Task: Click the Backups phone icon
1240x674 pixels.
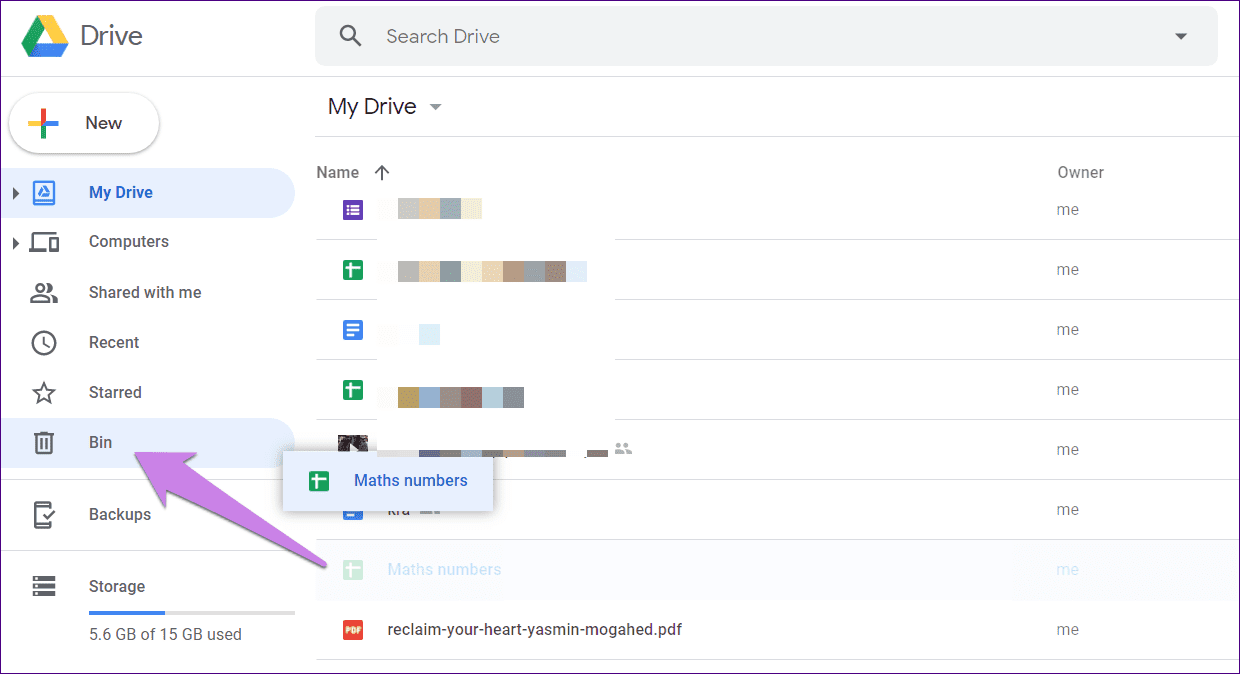Action: coord(44,514)
